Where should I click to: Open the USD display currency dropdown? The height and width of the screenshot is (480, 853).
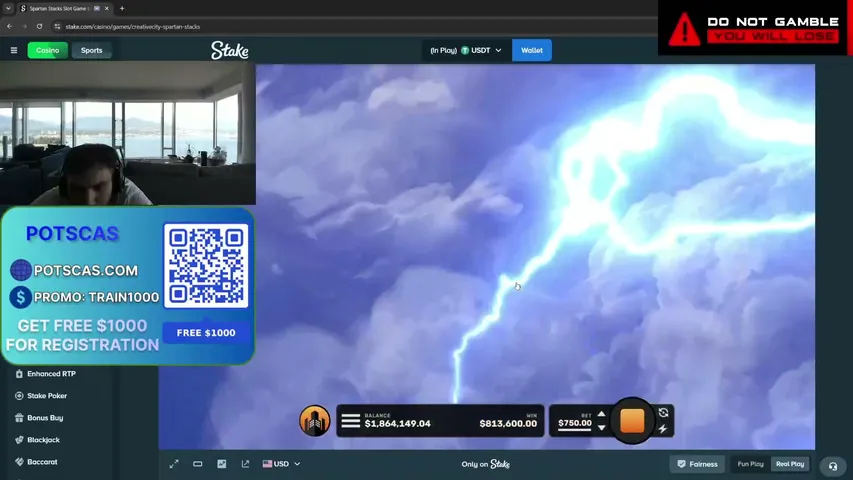pos(281,464)
